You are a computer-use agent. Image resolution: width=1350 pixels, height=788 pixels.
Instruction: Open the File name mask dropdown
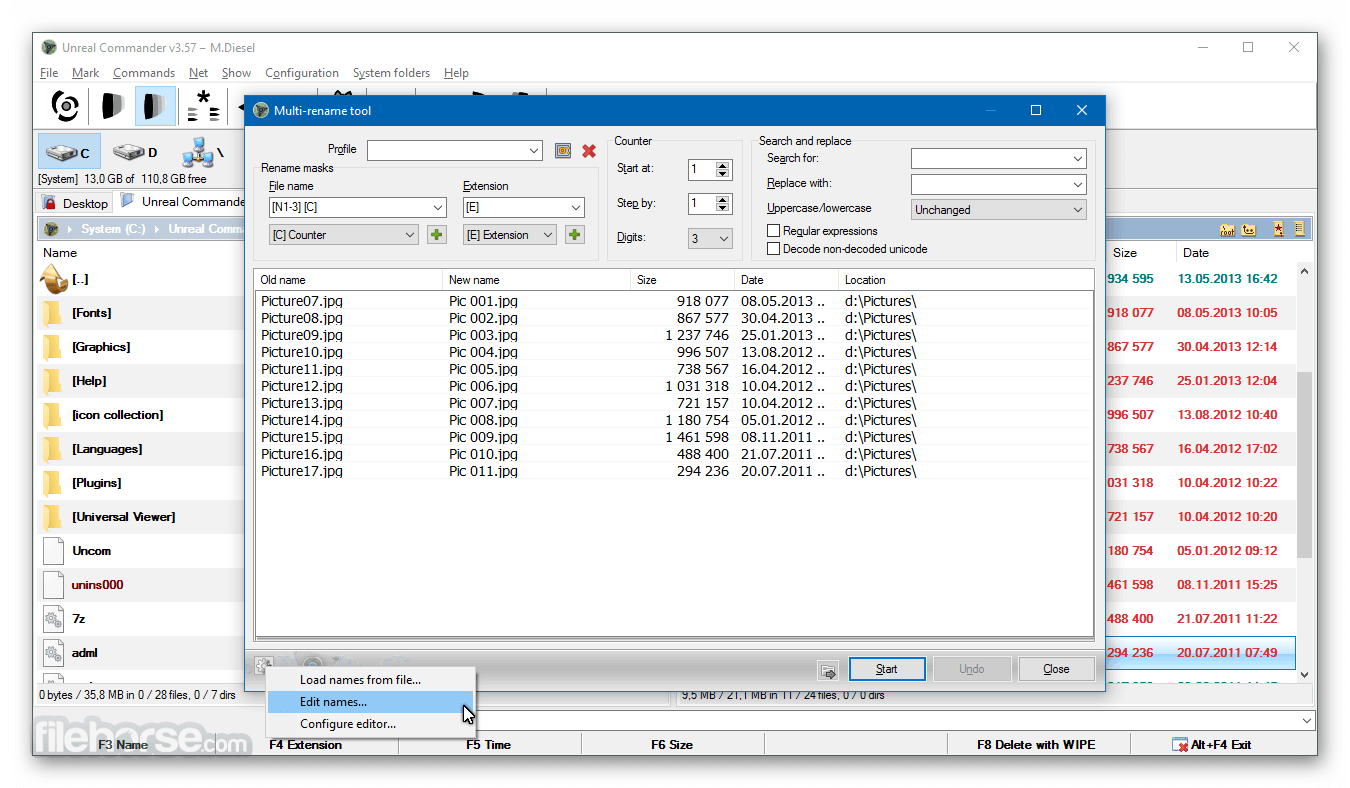point(438,208)
